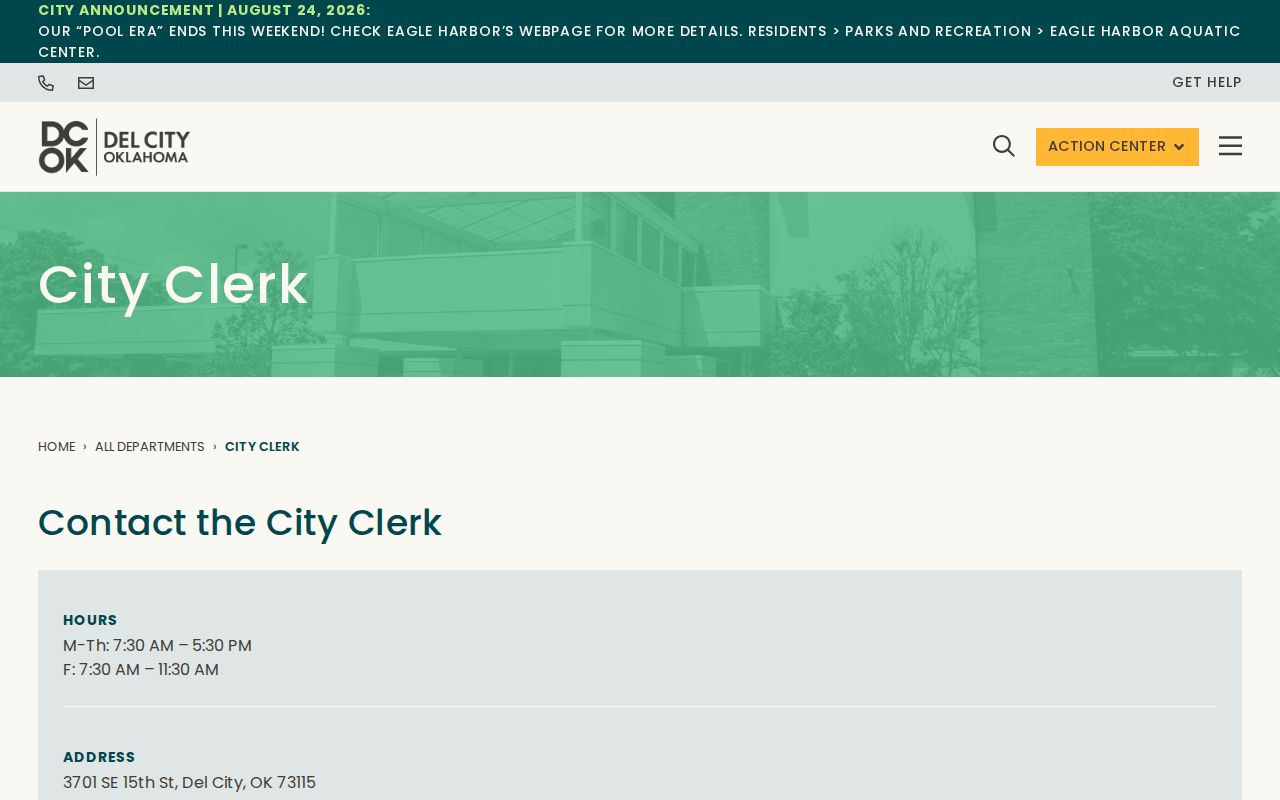Viewport: 1280px width, 800px height.
Task: Click F: 7:30 AM – 11:30 AM text
Action: 141,670
